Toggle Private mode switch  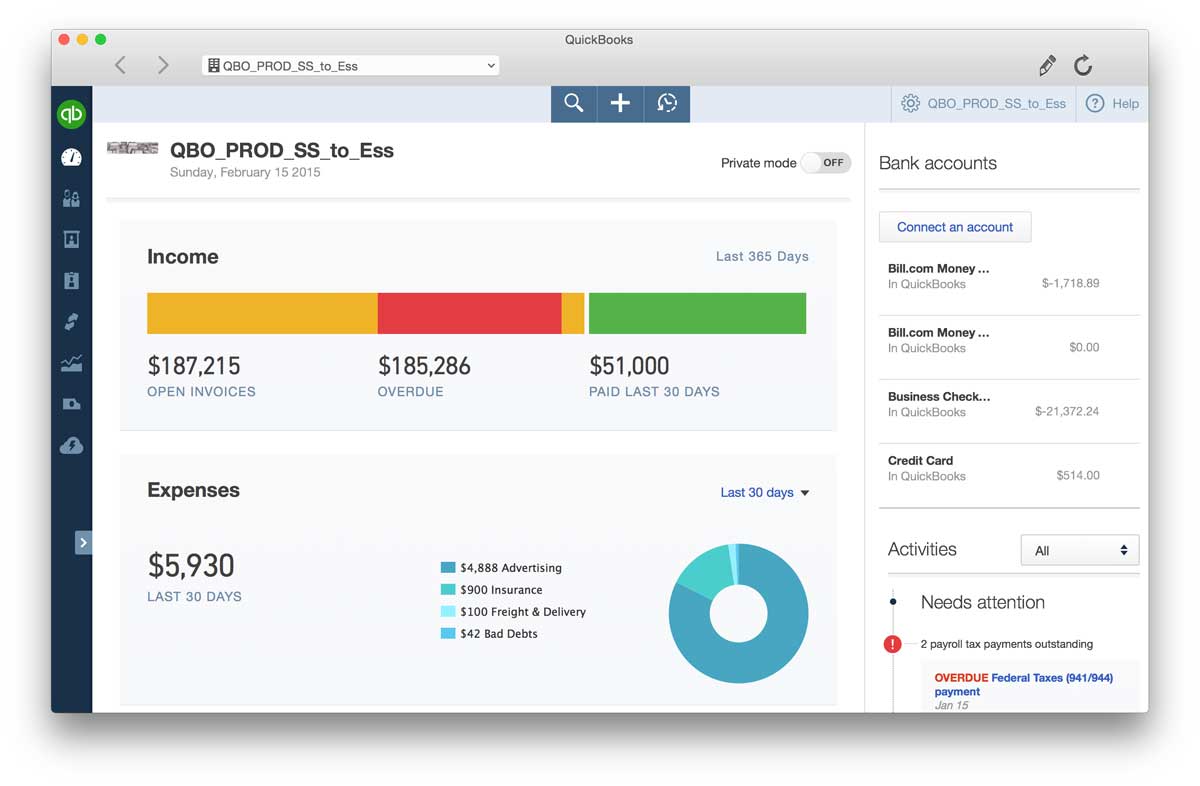coord(826,162)
